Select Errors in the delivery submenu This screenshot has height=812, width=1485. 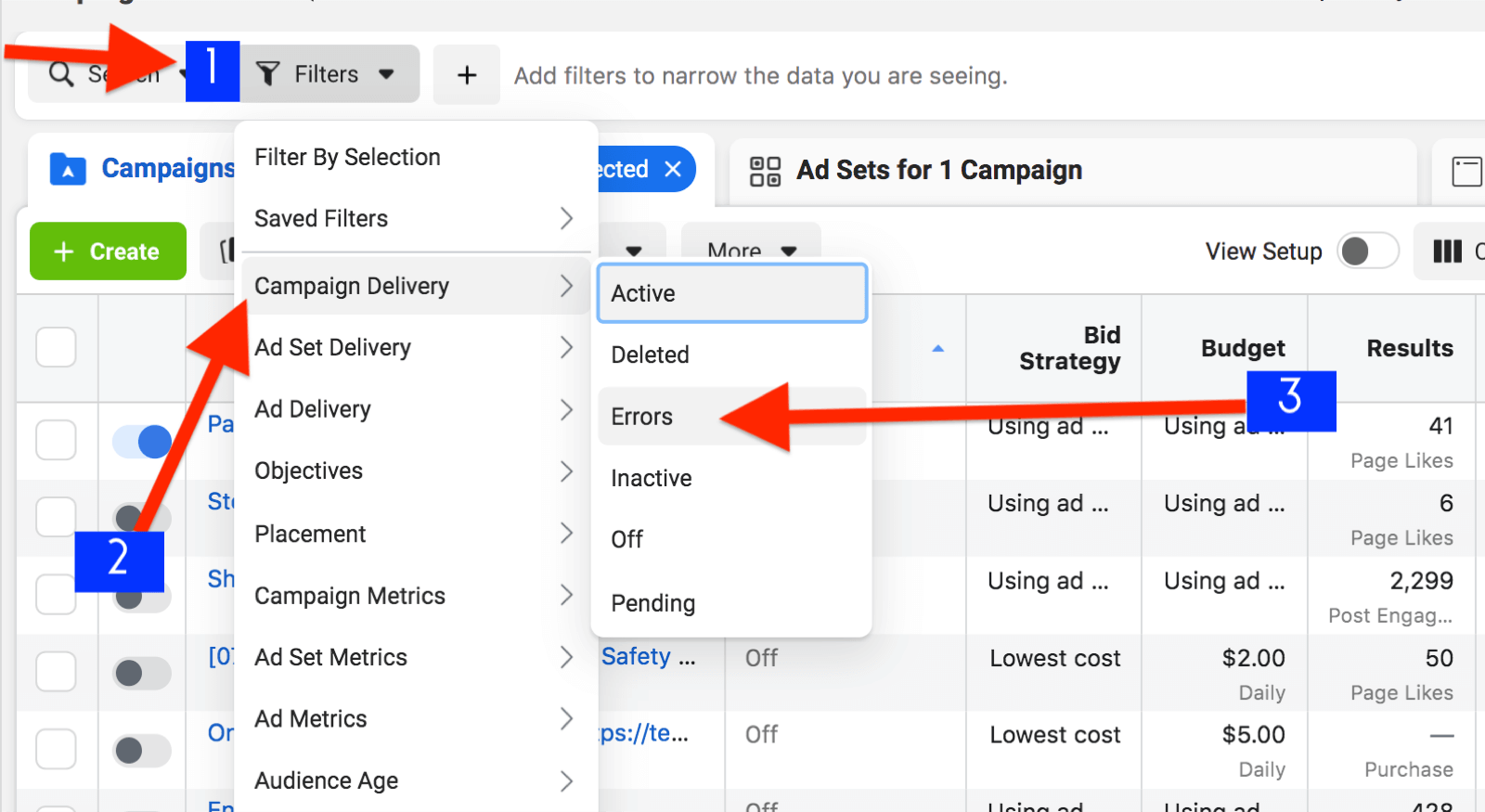(642, 417)
